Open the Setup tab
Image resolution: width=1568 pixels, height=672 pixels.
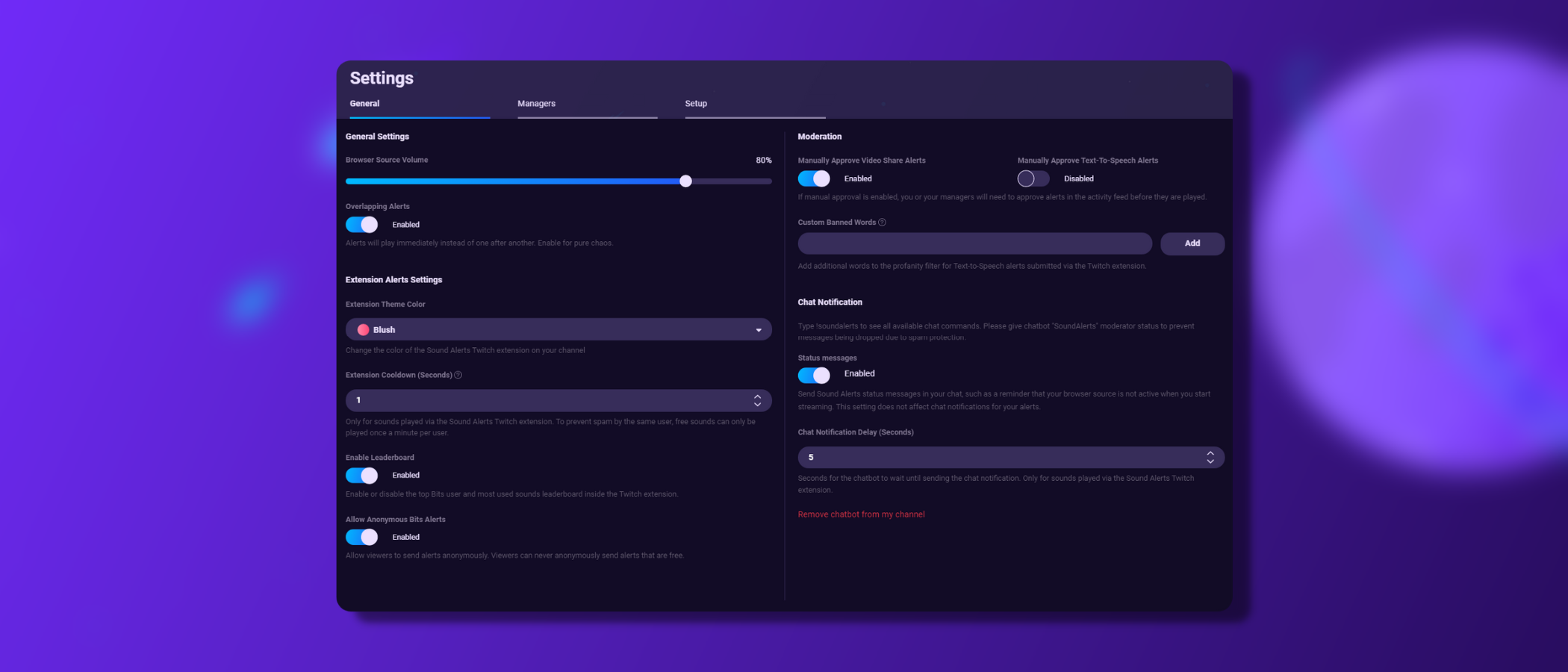(695, 103)
